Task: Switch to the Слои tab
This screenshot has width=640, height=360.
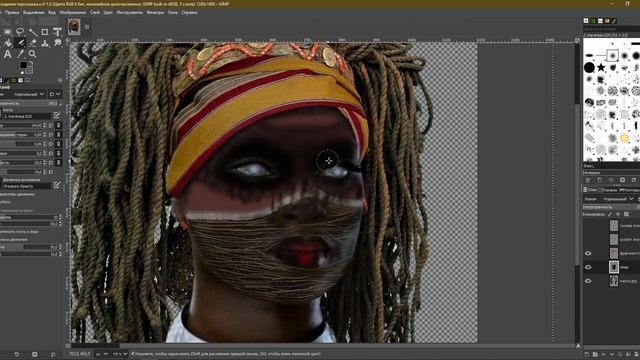Action: click(590, 190)
